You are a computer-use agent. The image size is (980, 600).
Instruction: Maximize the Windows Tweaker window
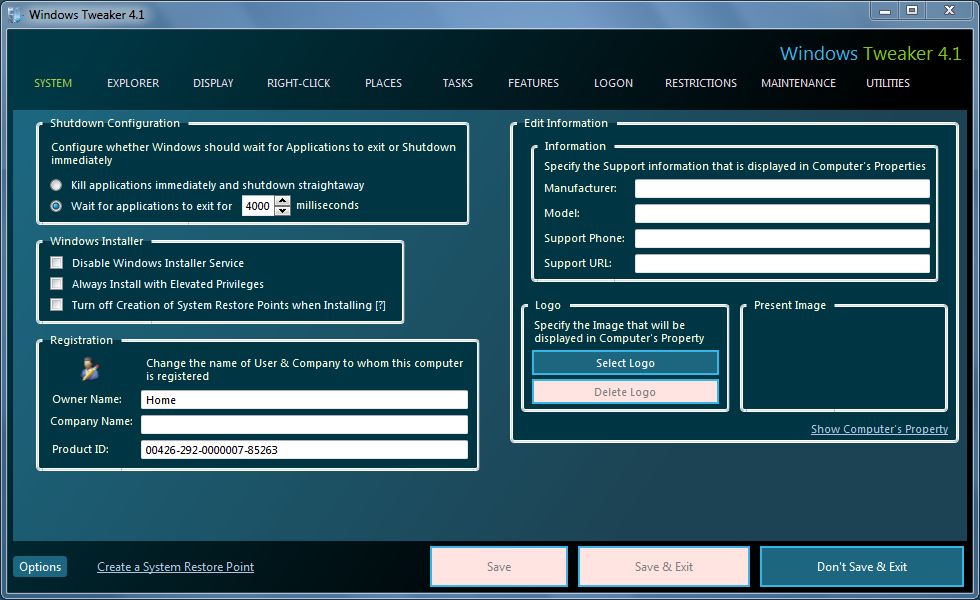(x=912, y=11)
